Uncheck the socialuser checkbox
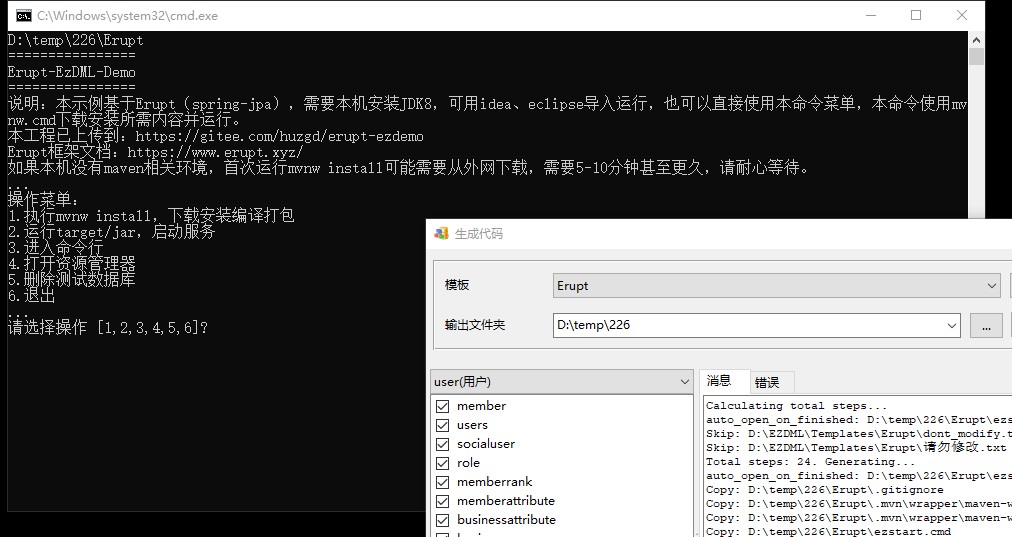The width and height of the screenshot is (1012, 537). pos(442,444)
